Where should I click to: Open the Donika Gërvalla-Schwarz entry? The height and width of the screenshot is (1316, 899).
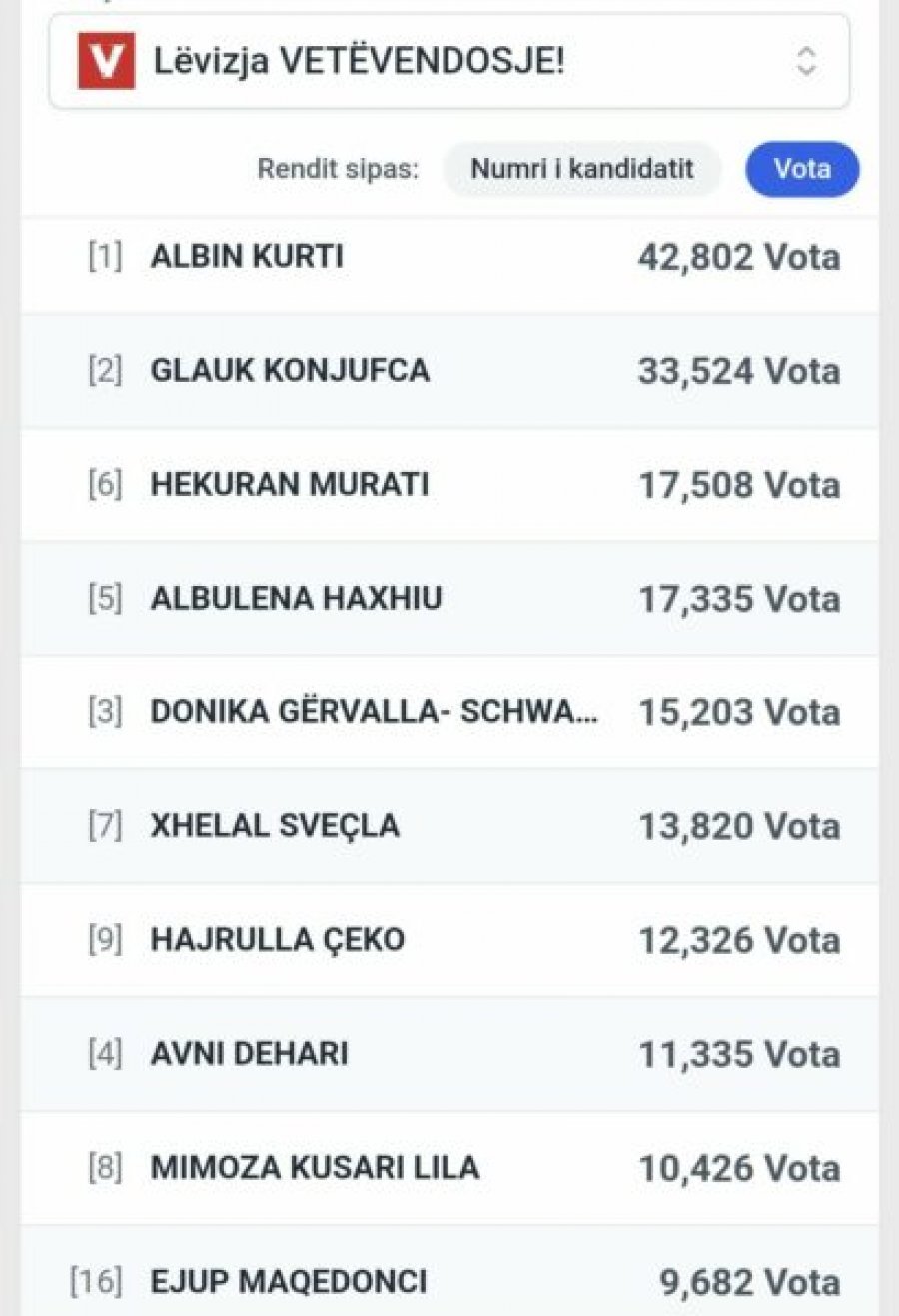375,712
